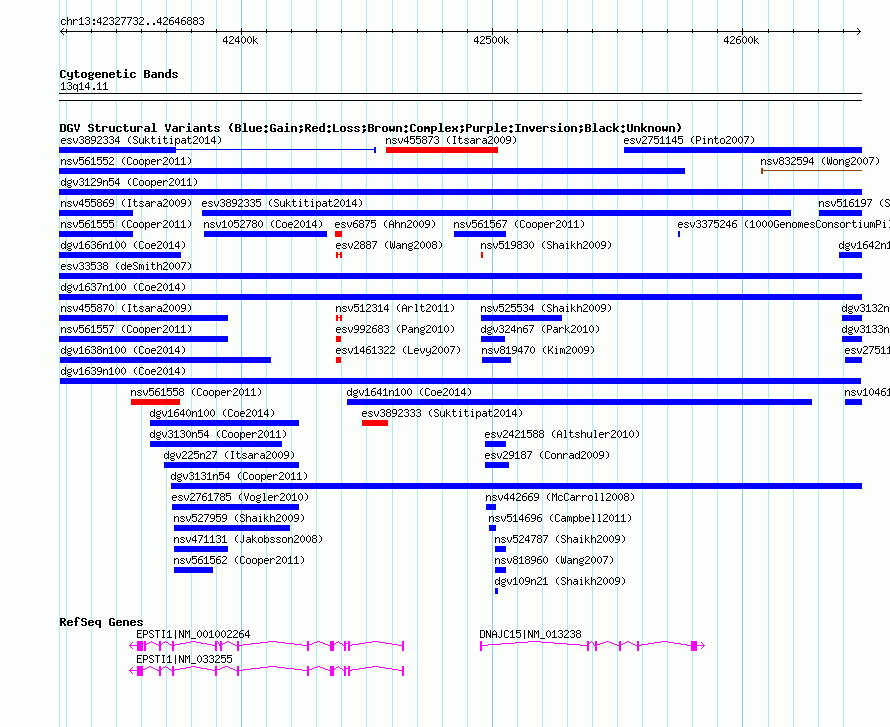Screen dimensions: 890x727
Task: Click dgv1638n100 (Coe2014) label
Action: tap(123, 350)
